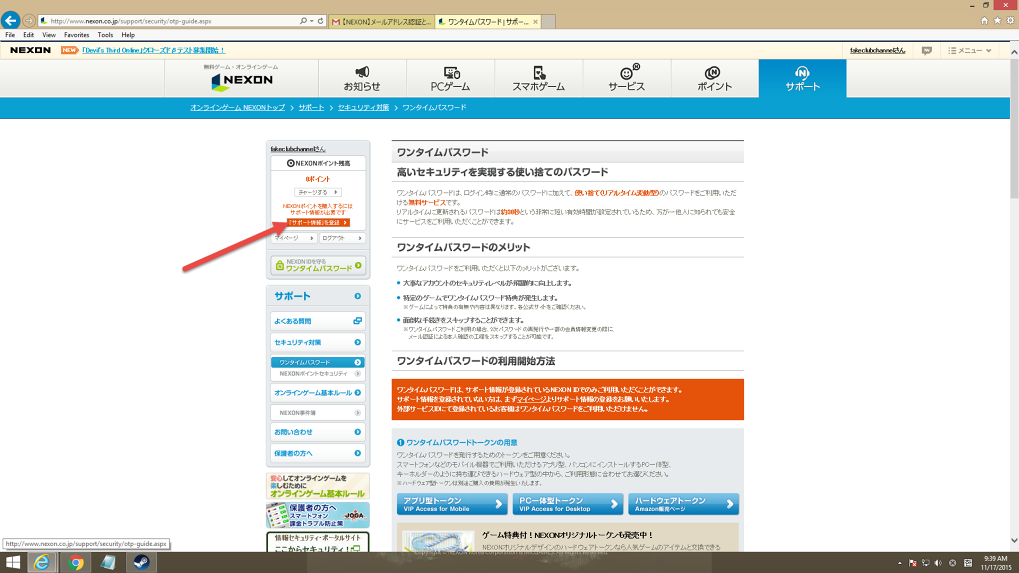The height and width of the screenshot is (573, 1019).
Task: Launch Chrome from the Windows taskbar
Action: pos(75,561)
